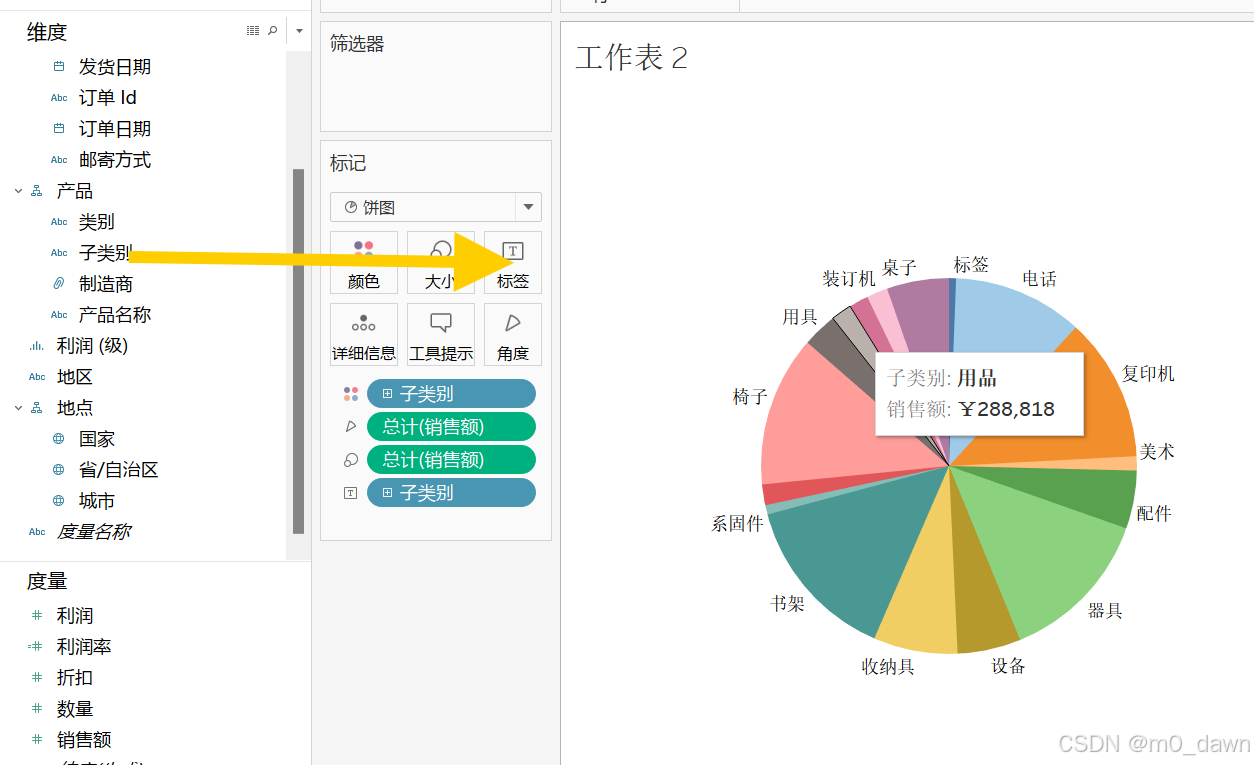Image resolution: width=1254 pixels, height=765 pixels.
Task: Click the 收纳具 pie slice label
Action: coord(889,666)
